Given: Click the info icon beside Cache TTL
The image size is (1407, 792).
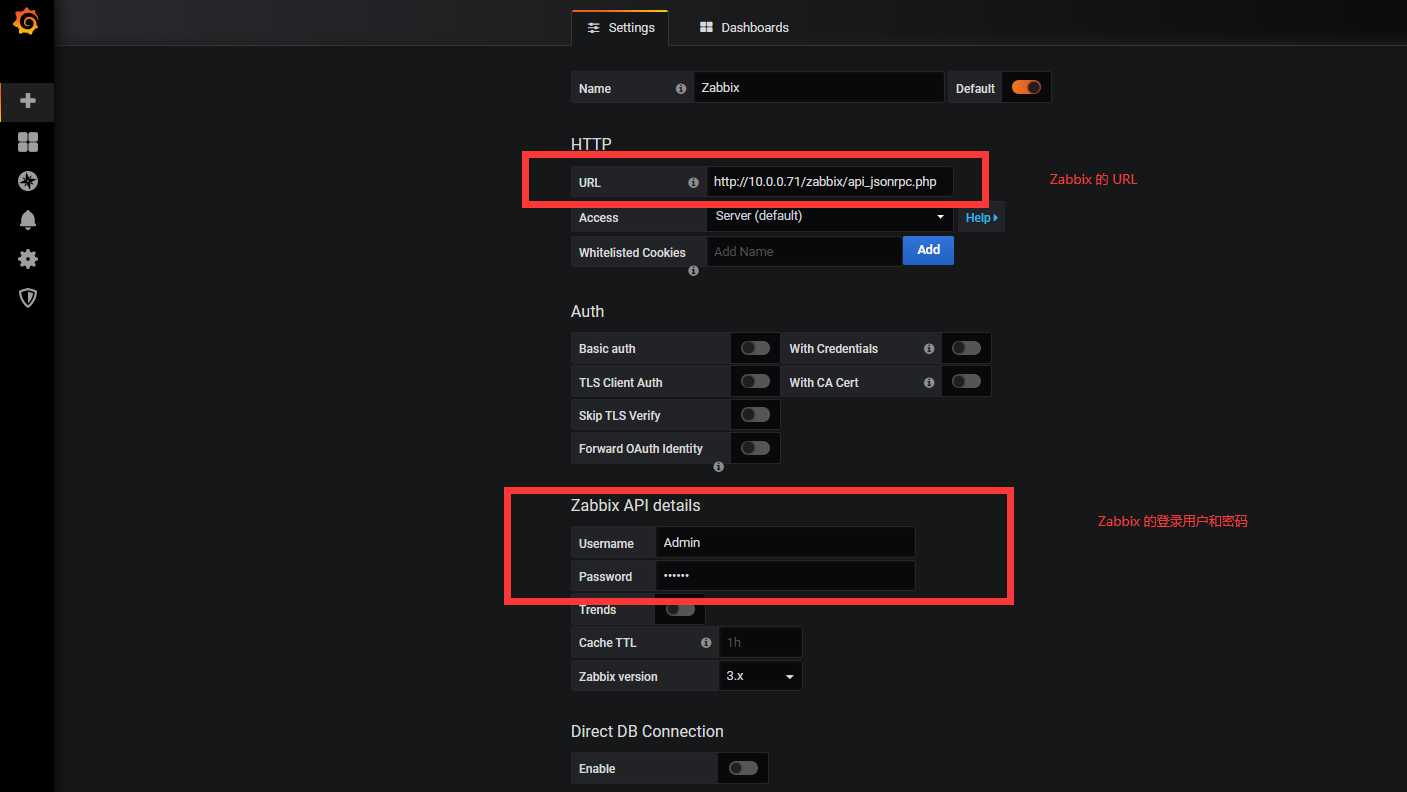Looking at the screenshot, I should [x=706, y=643].
